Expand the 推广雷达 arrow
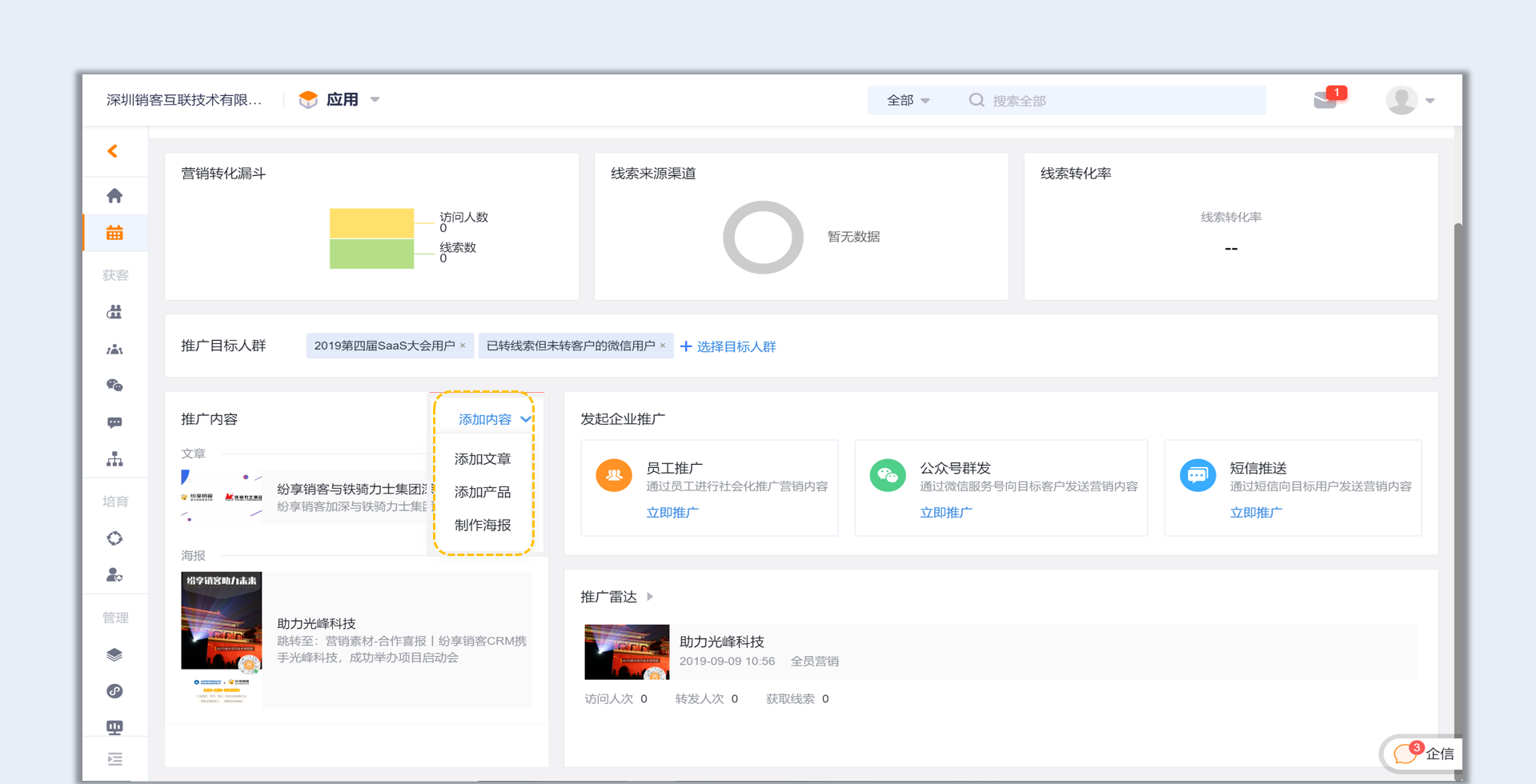 (x=650, y=597)
